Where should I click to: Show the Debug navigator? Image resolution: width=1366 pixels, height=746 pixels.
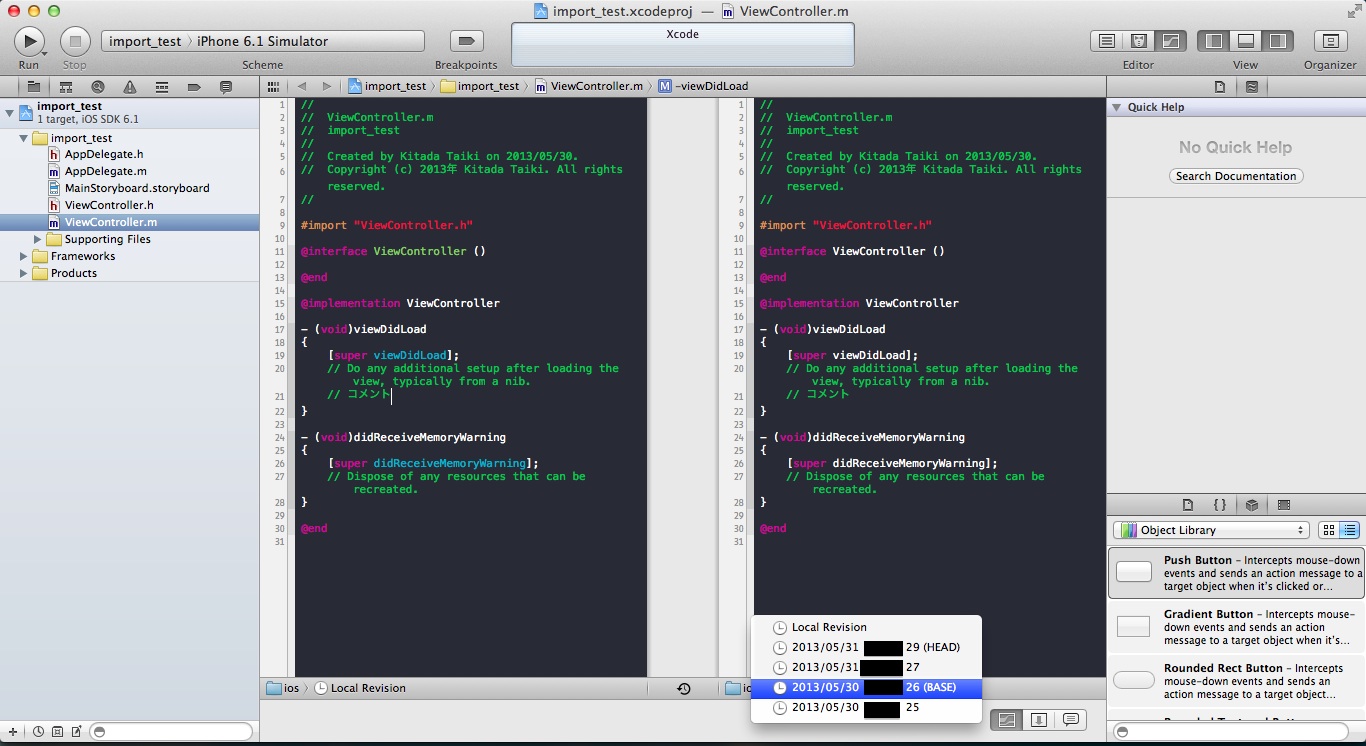click(162, 87)
